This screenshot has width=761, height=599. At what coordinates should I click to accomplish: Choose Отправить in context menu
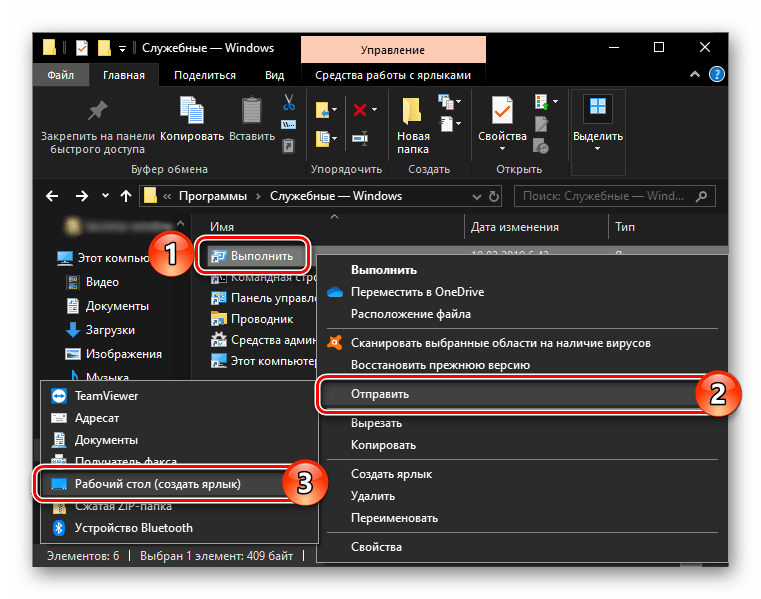(519, 394)
